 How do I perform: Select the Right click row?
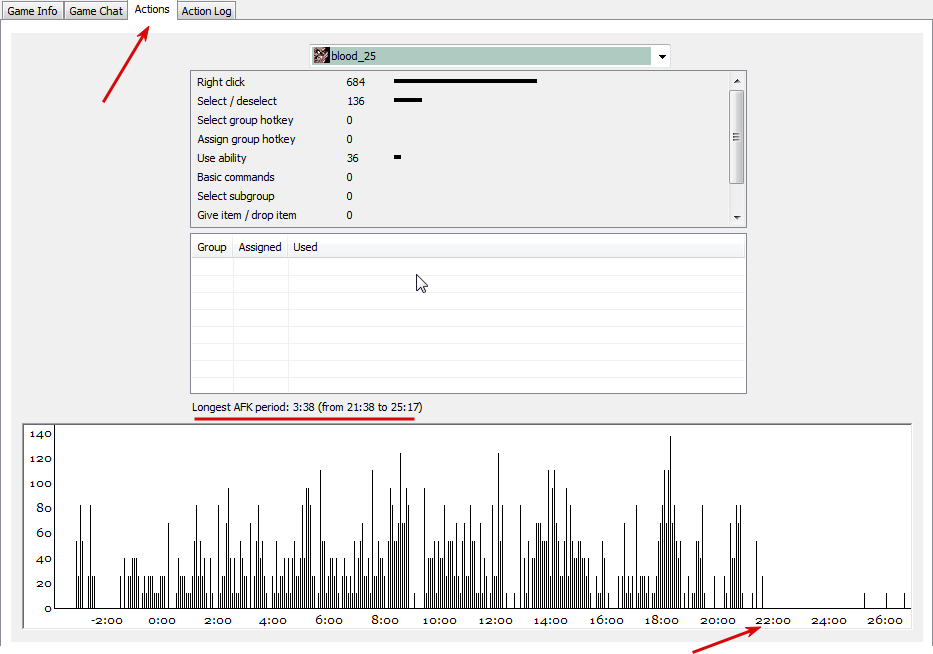click(459, 82)
